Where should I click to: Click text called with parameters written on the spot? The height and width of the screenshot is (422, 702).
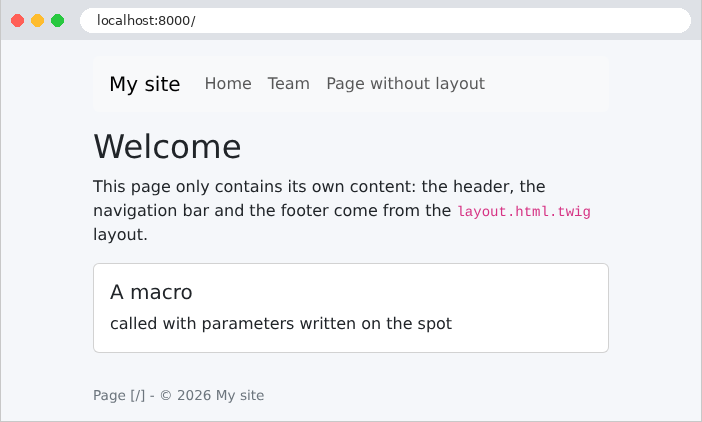pyautogui.click(x=281, y=324)
